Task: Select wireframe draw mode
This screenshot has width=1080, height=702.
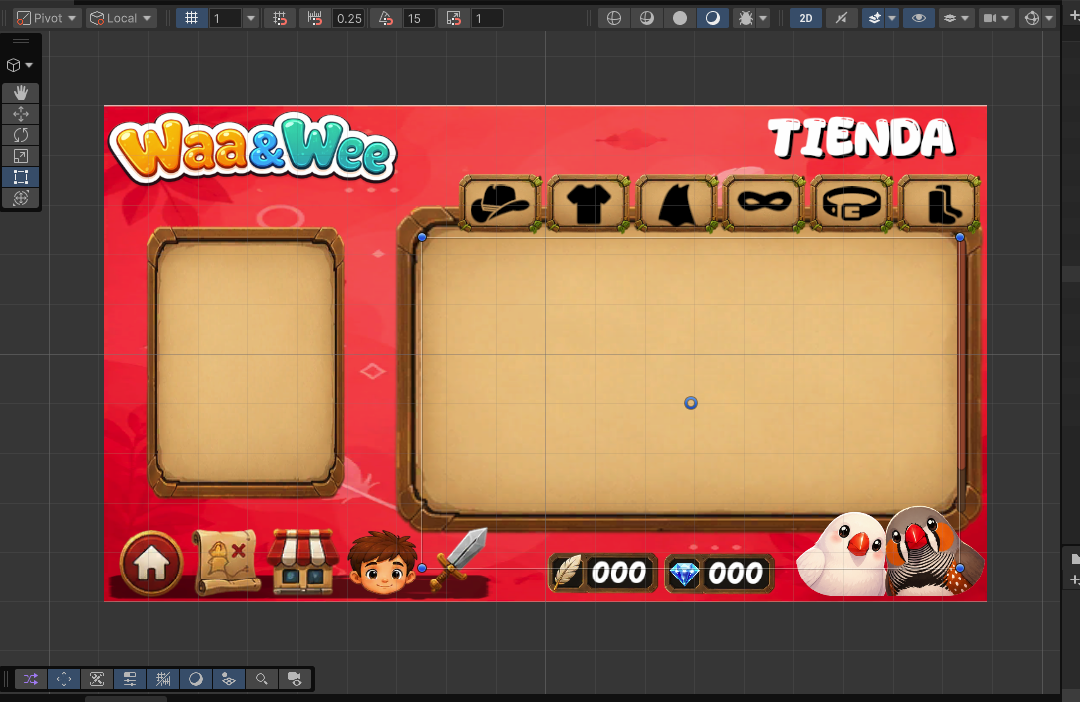Action: 614,19
